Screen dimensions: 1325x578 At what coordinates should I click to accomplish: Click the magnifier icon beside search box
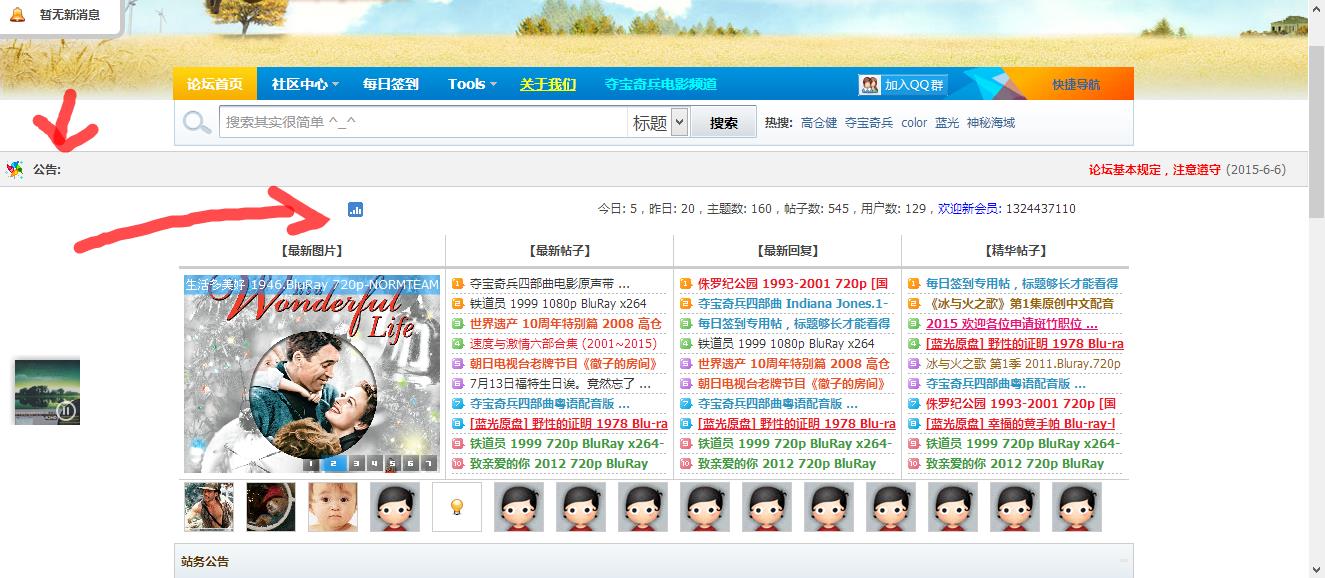coord(197,122)
